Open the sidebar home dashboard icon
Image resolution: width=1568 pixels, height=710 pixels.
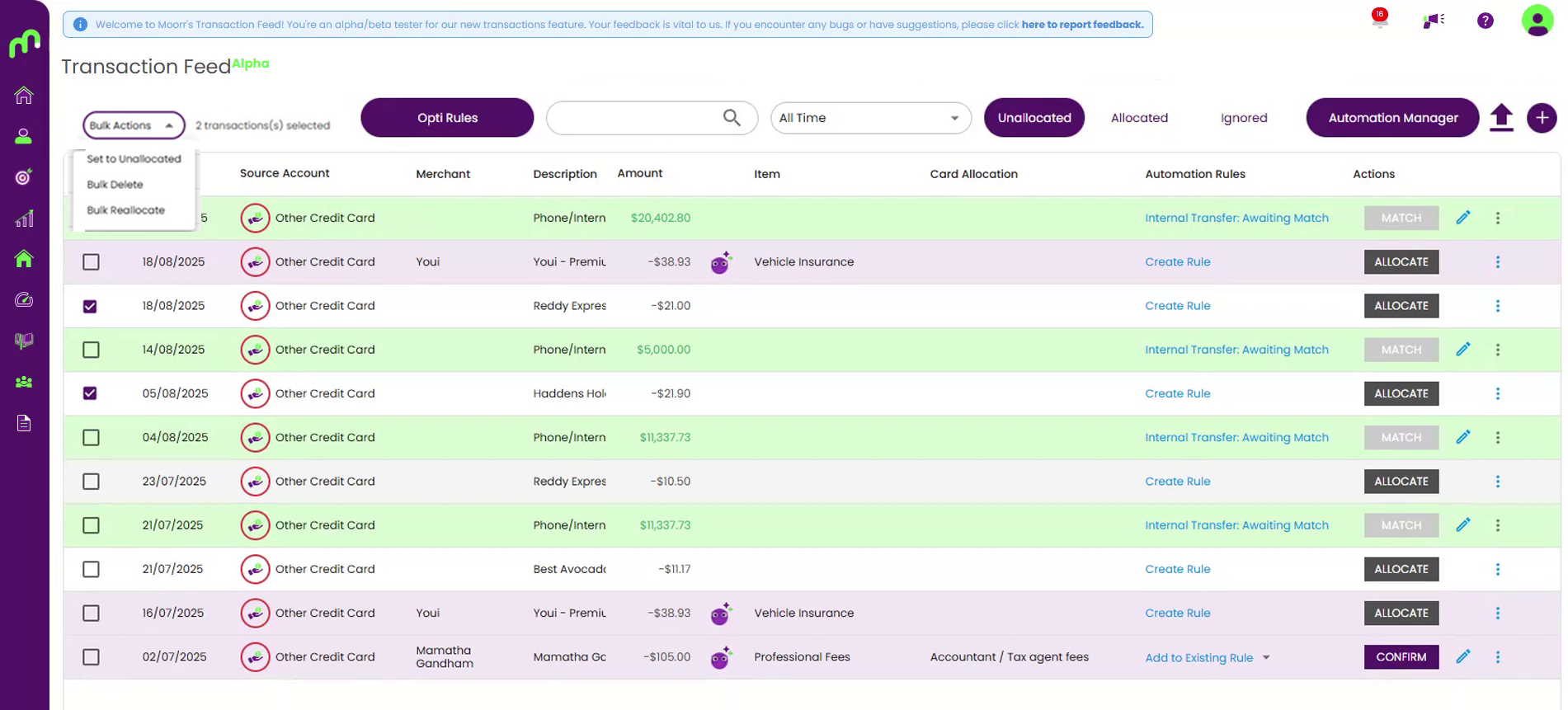(24, 96)
